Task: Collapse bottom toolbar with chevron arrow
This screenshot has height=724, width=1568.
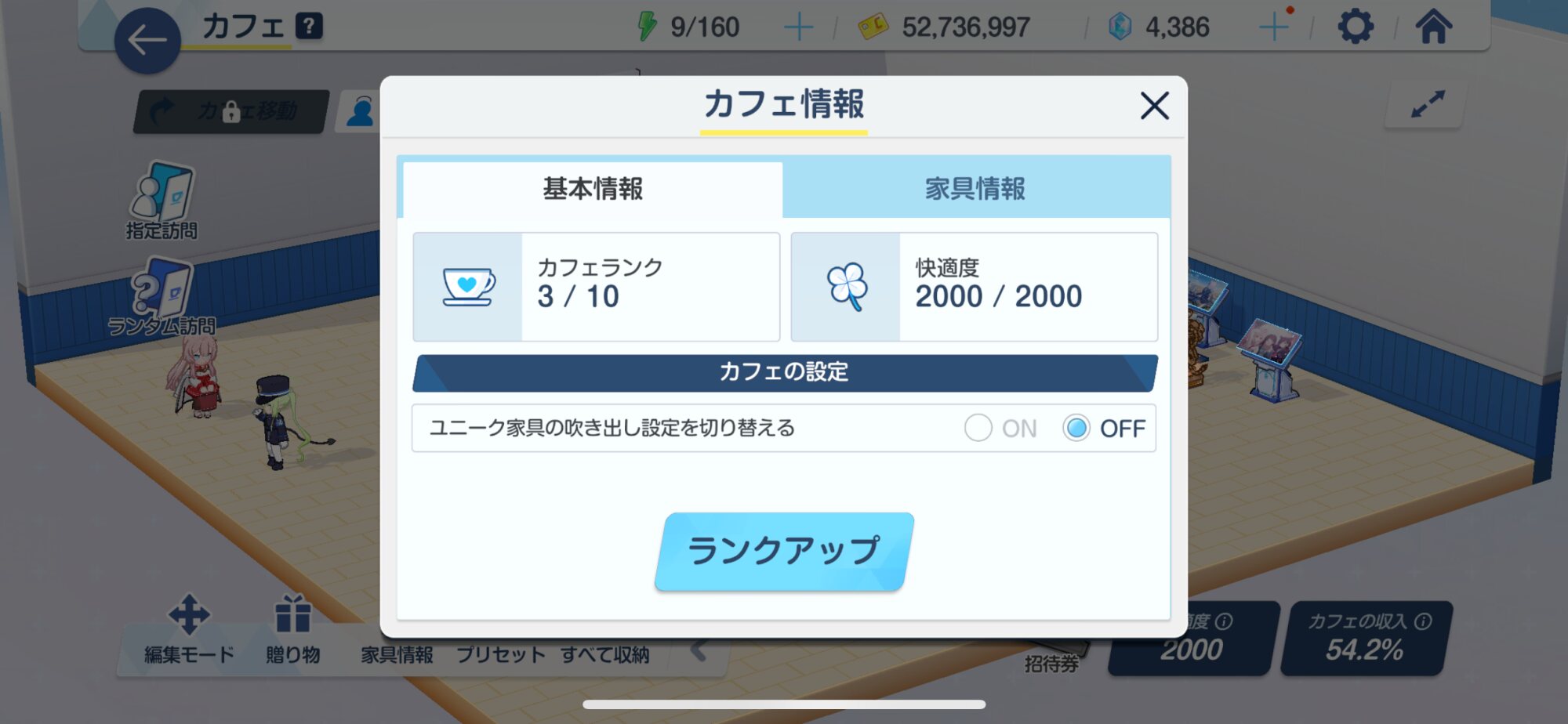Action: [x=699, y=650]
